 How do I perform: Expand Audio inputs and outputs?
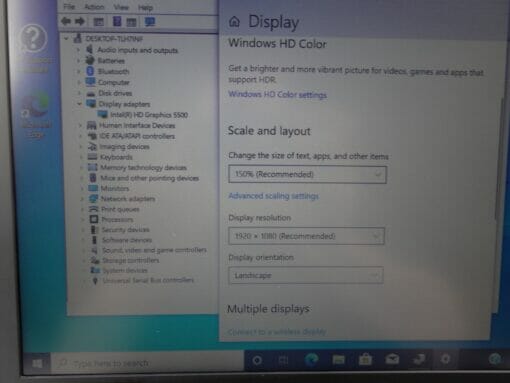coord(79,50)
